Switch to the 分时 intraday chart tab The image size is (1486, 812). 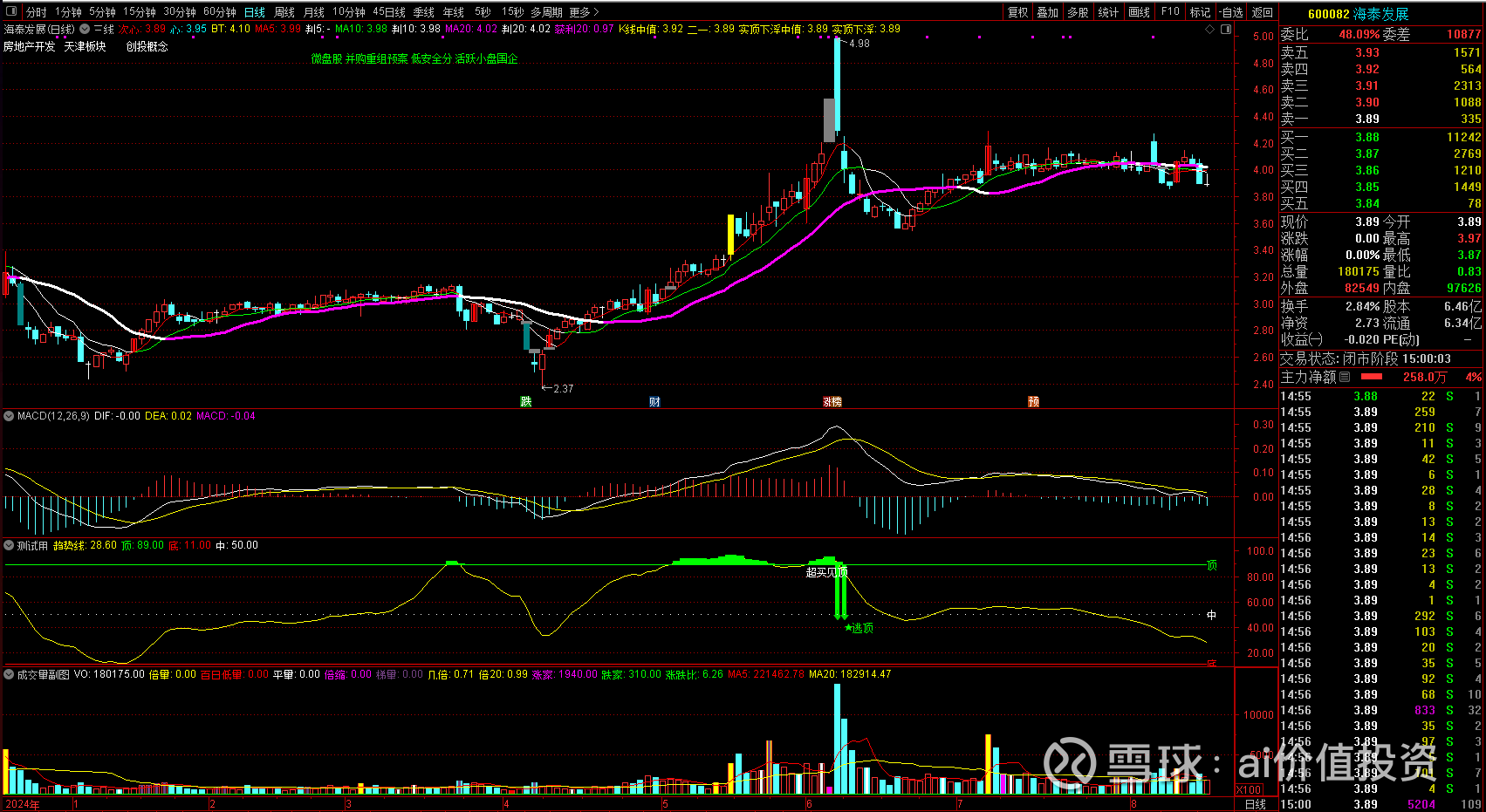tap(37, 12)
